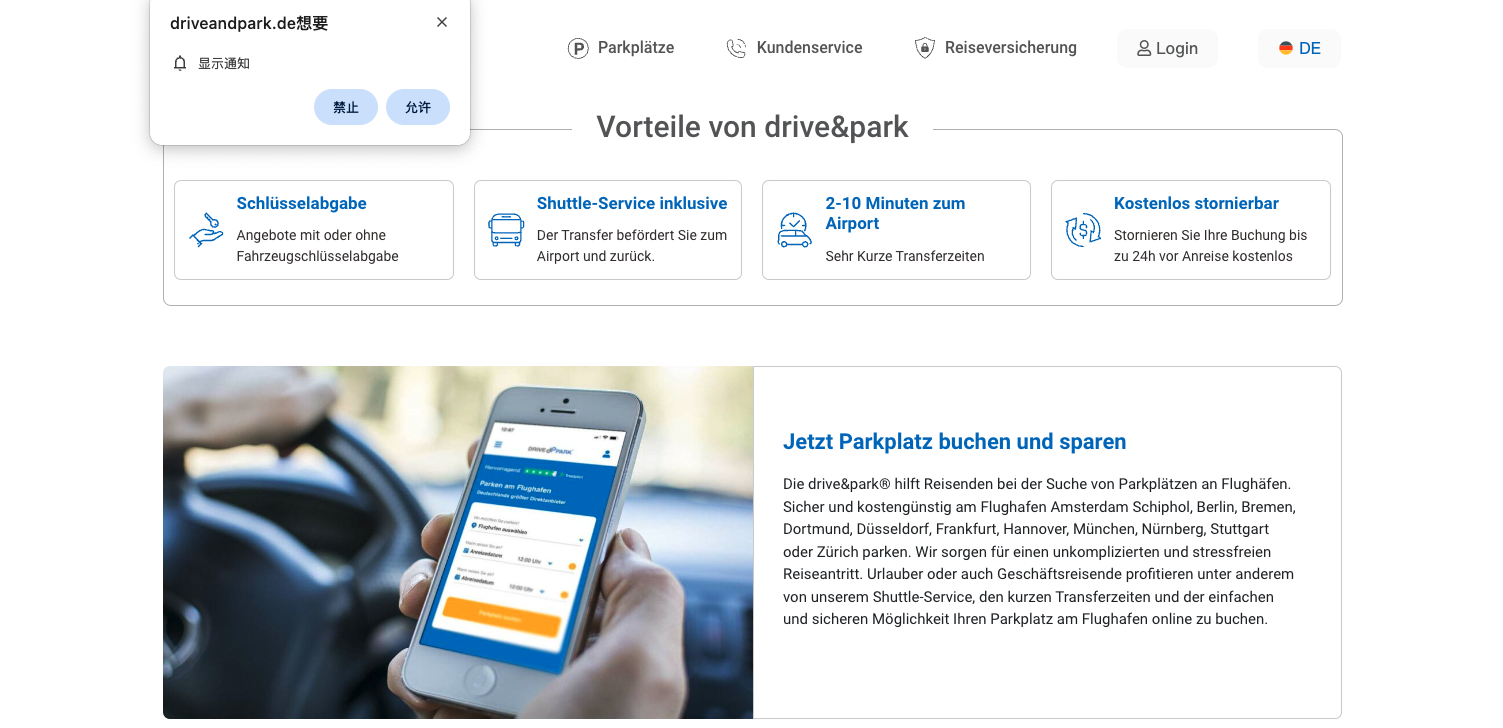Click the refund cancellation dollar icon

[1083, 230]
